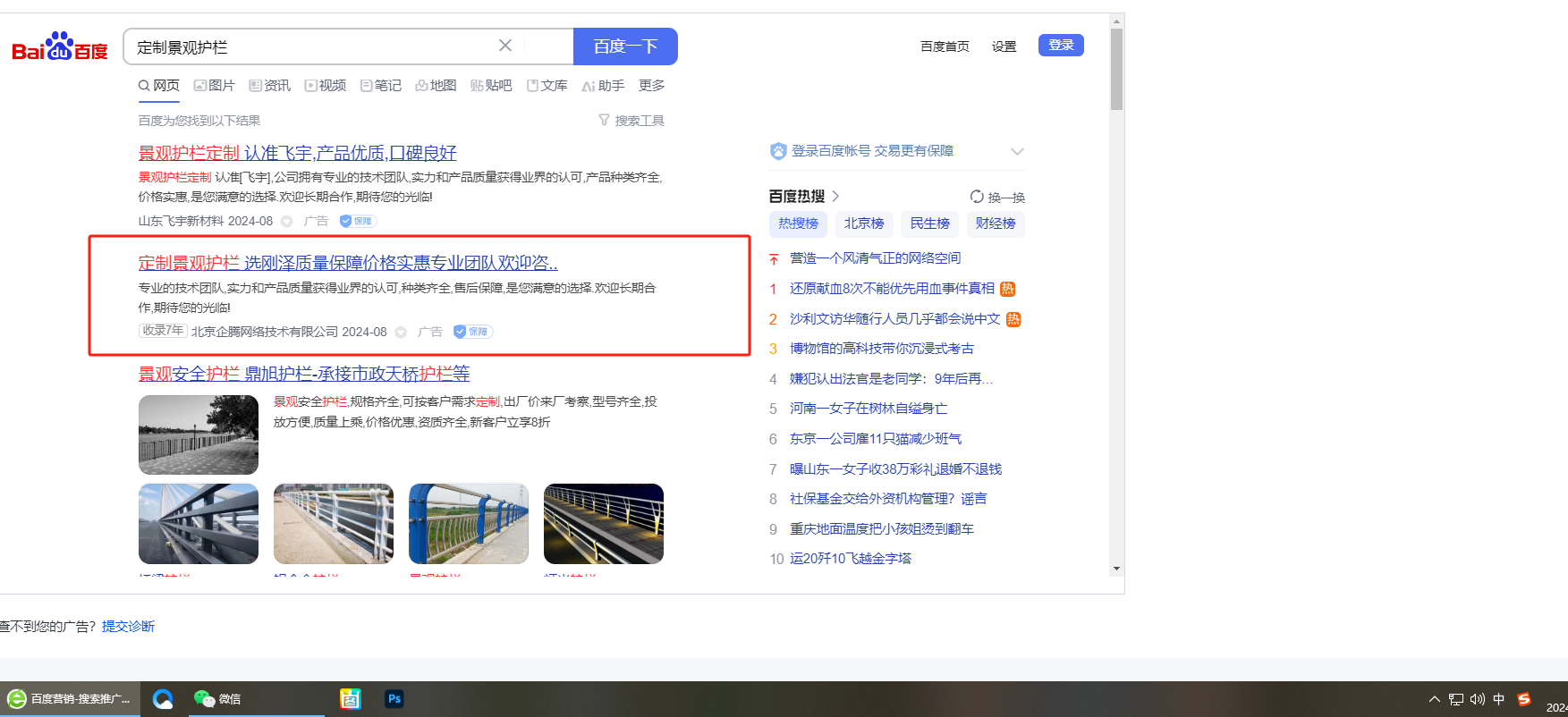Expand the 登录百度帐号 notice chevron
1568x717 pixels.
tap(1017, 151)
